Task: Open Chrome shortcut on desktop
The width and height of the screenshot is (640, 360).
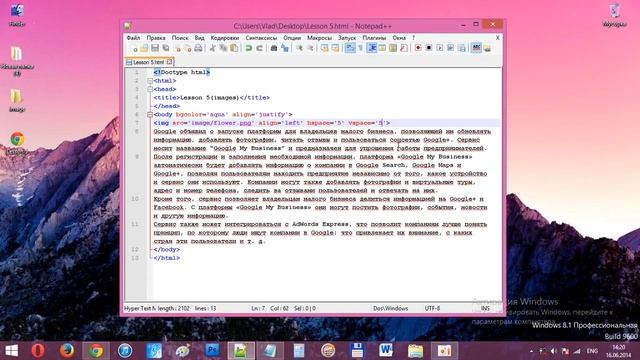Action: (17, 142)
